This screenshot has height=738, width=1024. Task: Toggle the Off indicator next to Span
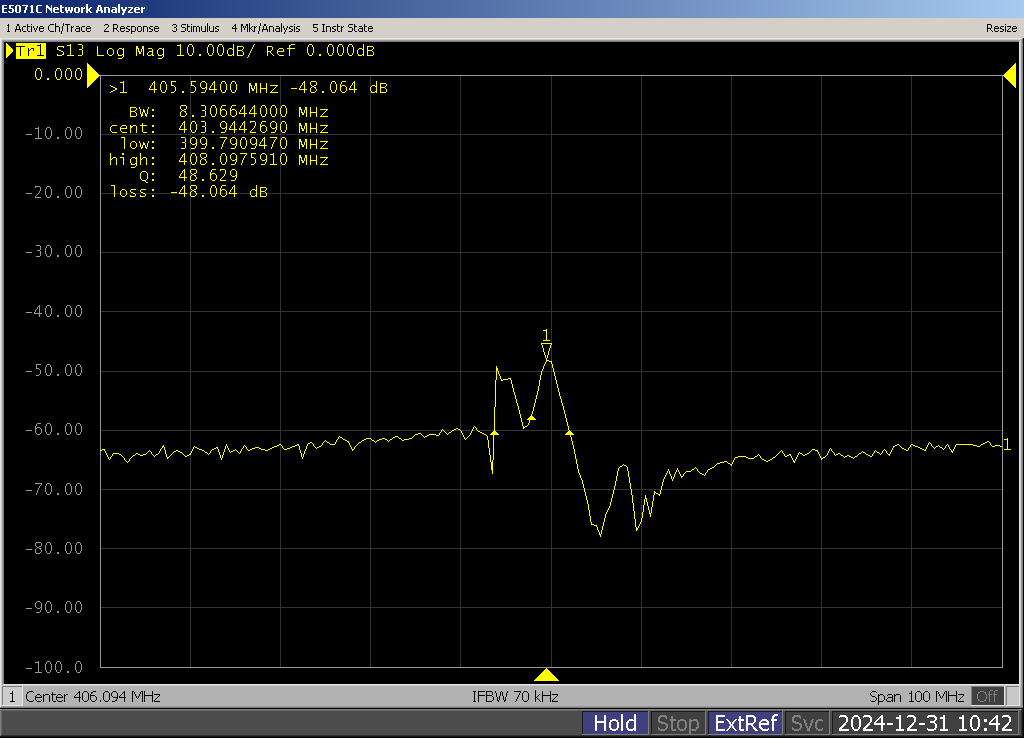pos(988,696)
